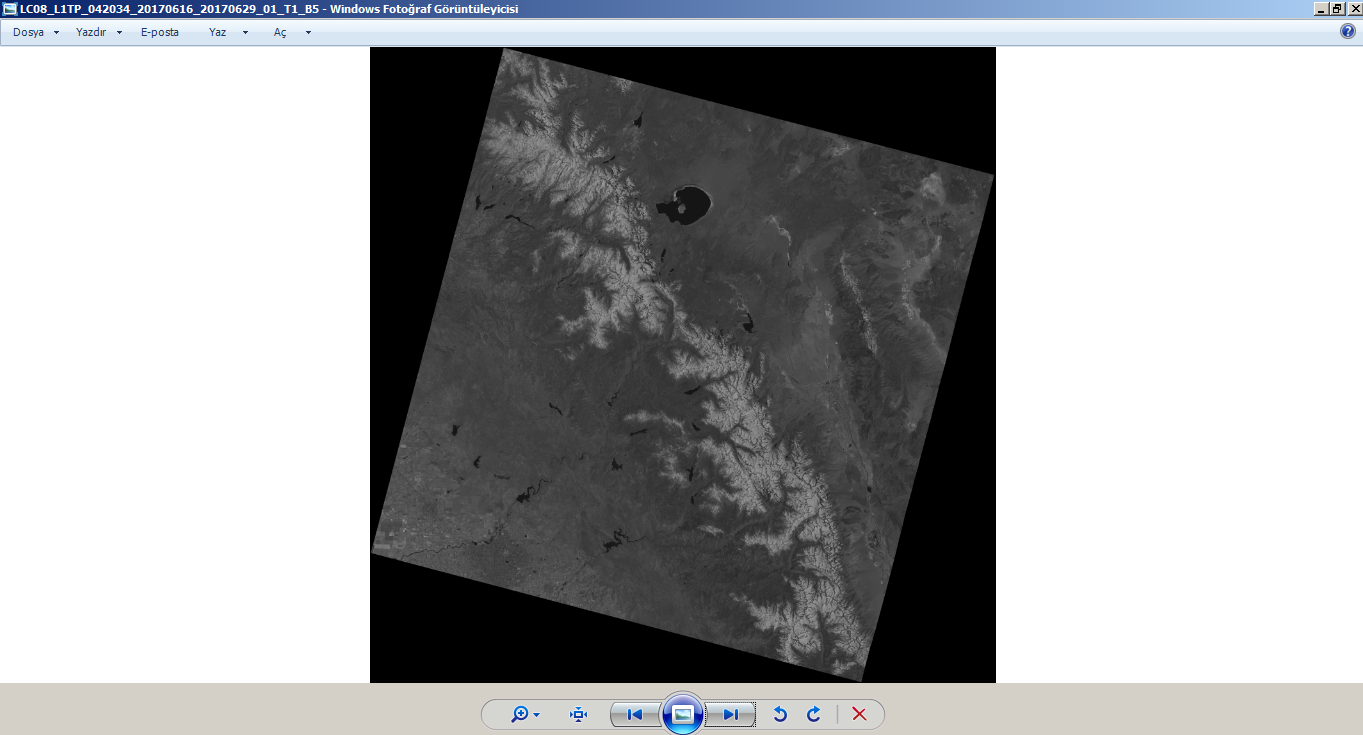Expand the Yazdır dropdown arrow
This screenshot has height=735, width=1363.
119,32
